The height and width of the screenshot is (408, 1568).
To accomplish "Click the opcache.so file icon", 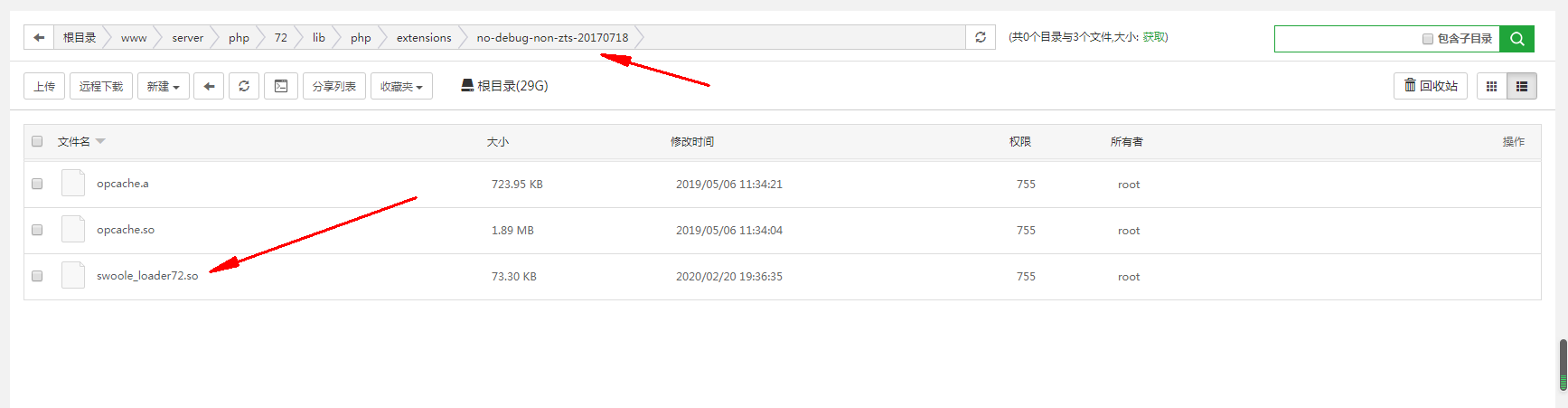I will click(73, 229).
